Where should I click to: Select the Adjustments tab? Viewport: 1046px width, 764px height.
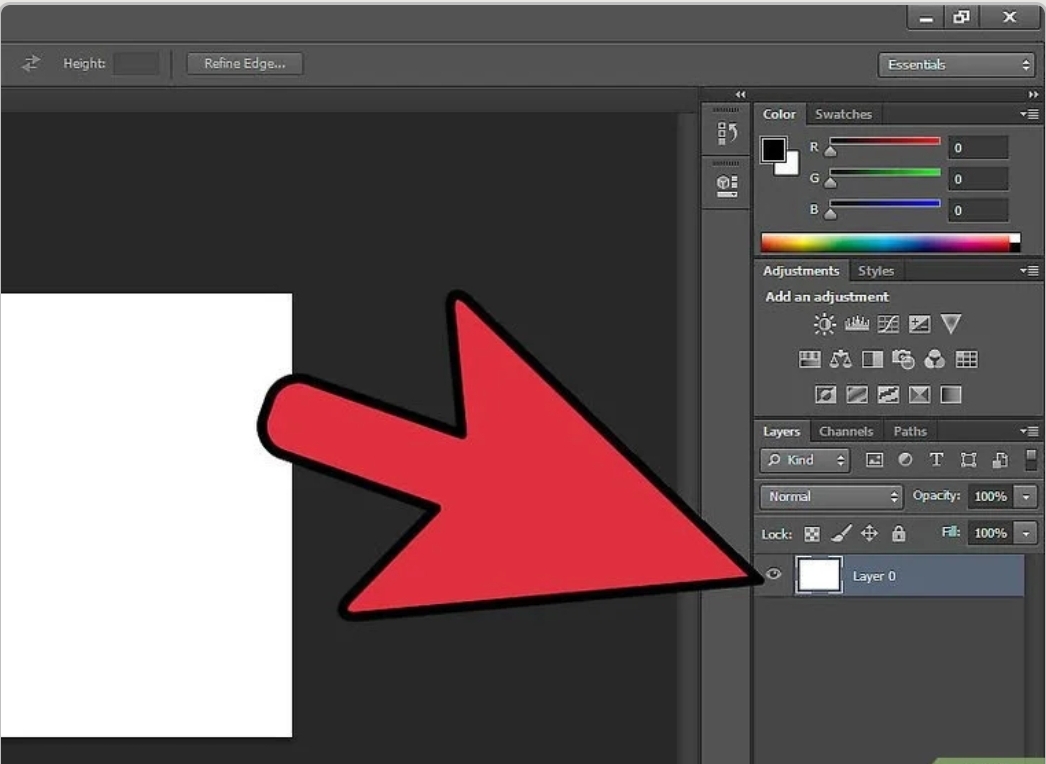tap(801, 271)
